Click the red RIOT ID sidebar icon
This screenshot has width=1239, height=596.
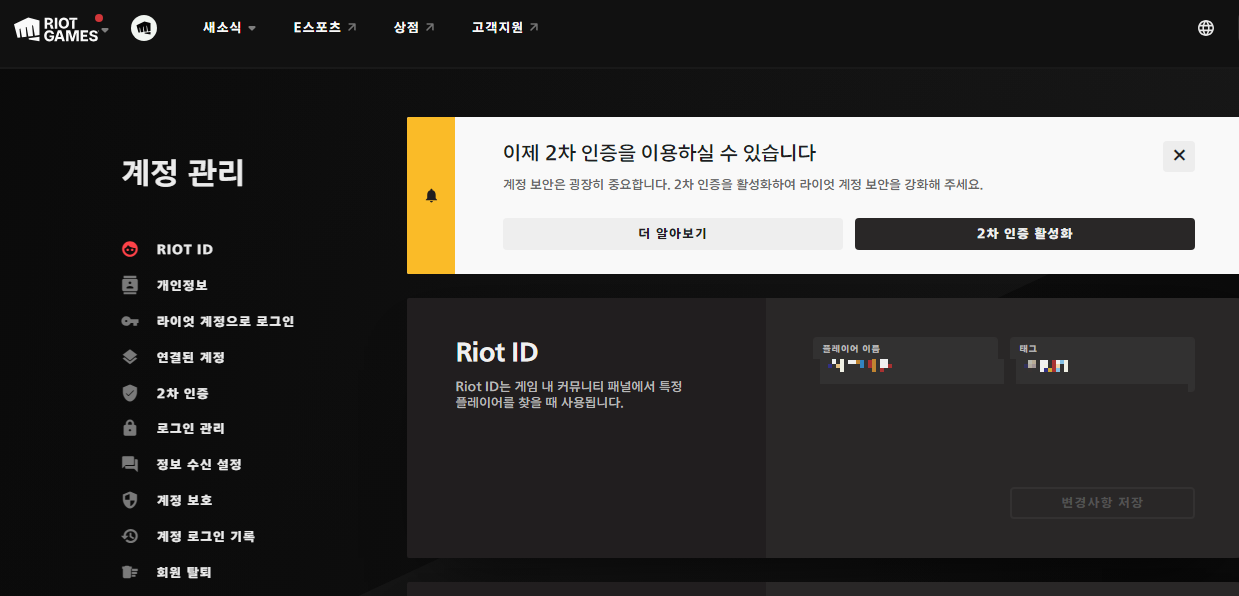pyautogui.click(x=130, y=250)
